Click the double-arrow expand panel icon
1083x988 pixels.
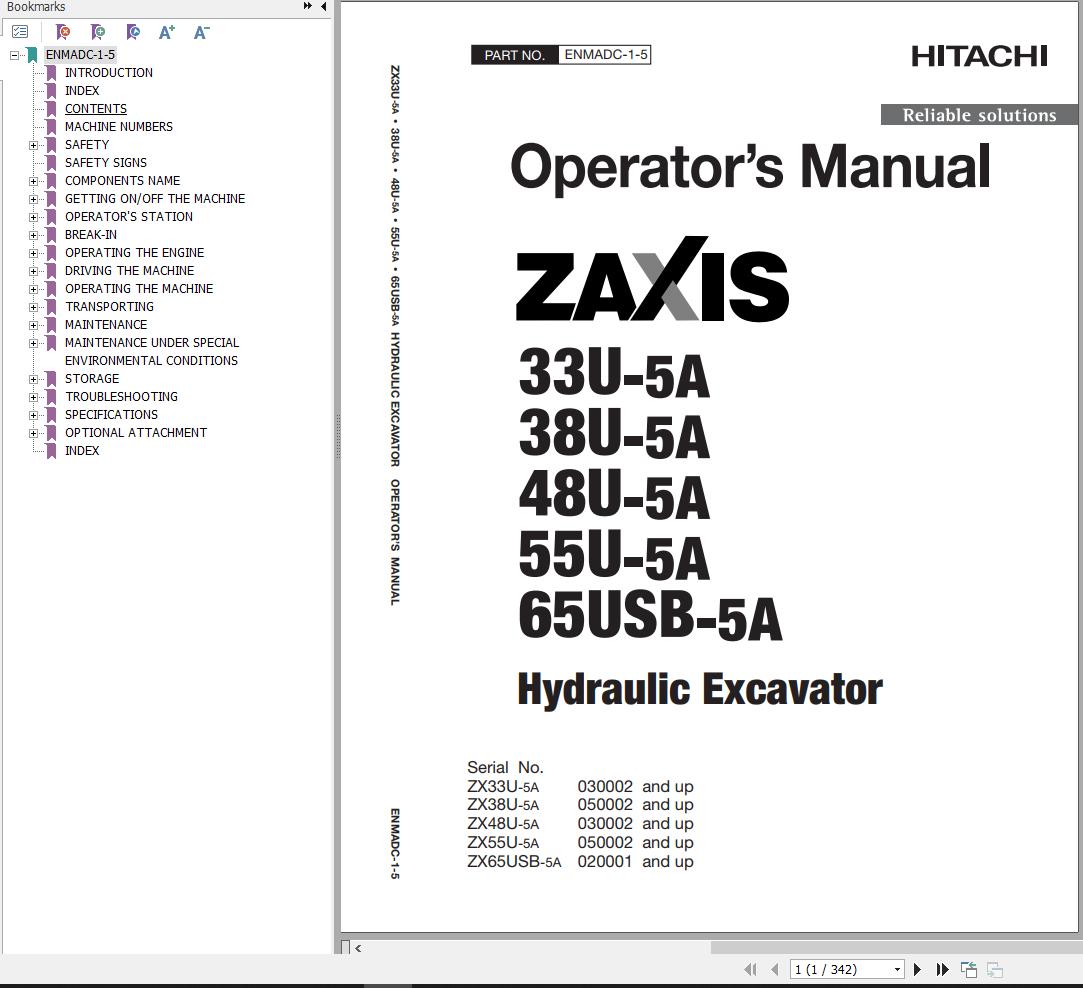(308, 6)
